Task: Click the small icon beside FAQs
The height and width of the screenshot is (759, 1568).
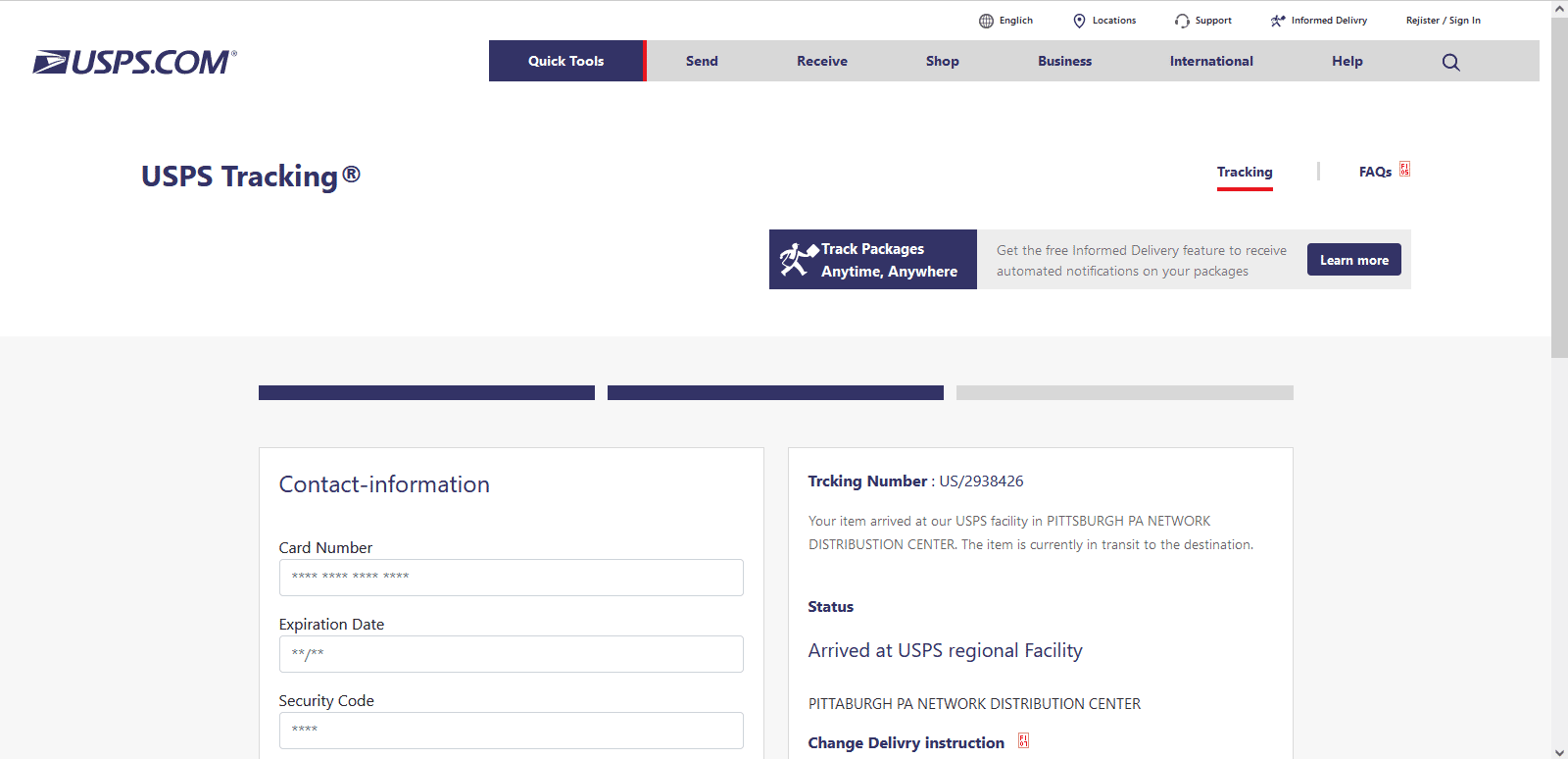Action: tap(1404, 169)
